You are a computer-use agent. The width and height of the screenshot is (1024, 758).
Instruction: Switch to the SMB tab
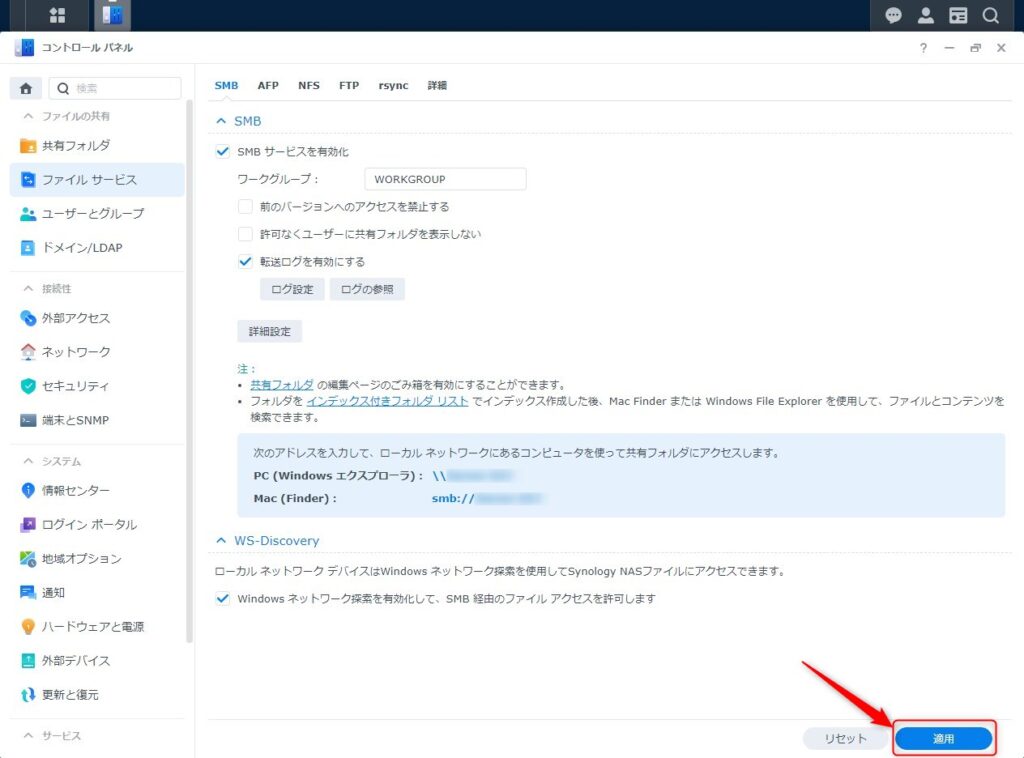(226, 86)
